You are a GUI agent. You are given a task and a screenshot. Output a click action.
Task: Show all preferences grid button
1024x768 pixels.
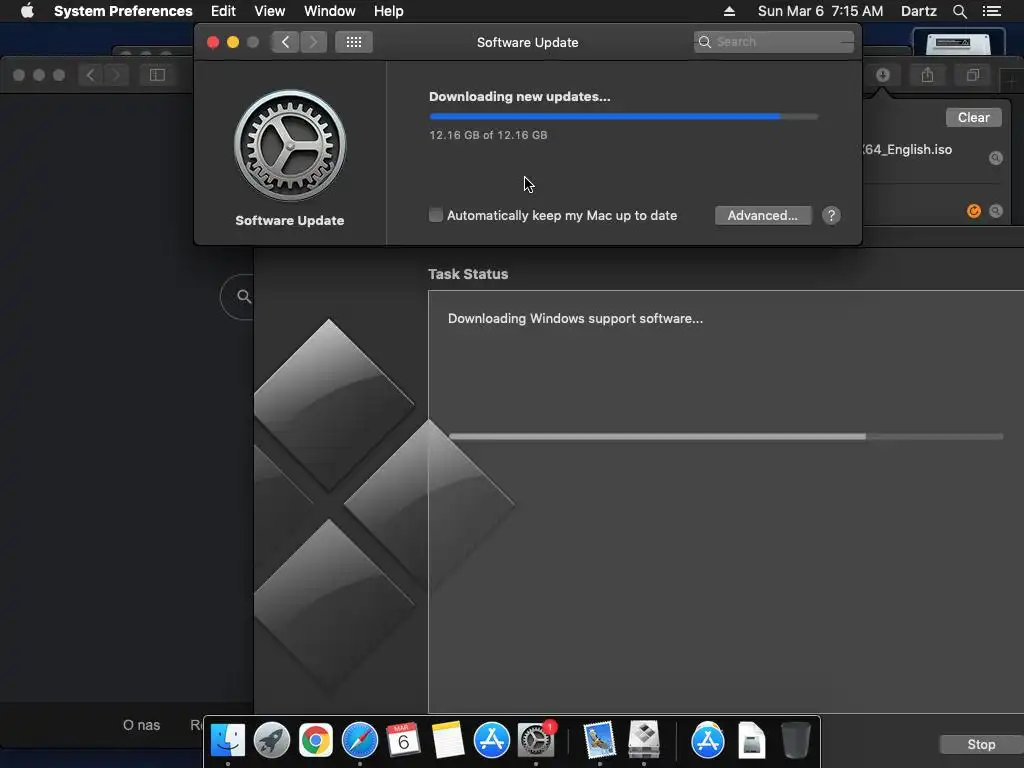coord(354,42)
